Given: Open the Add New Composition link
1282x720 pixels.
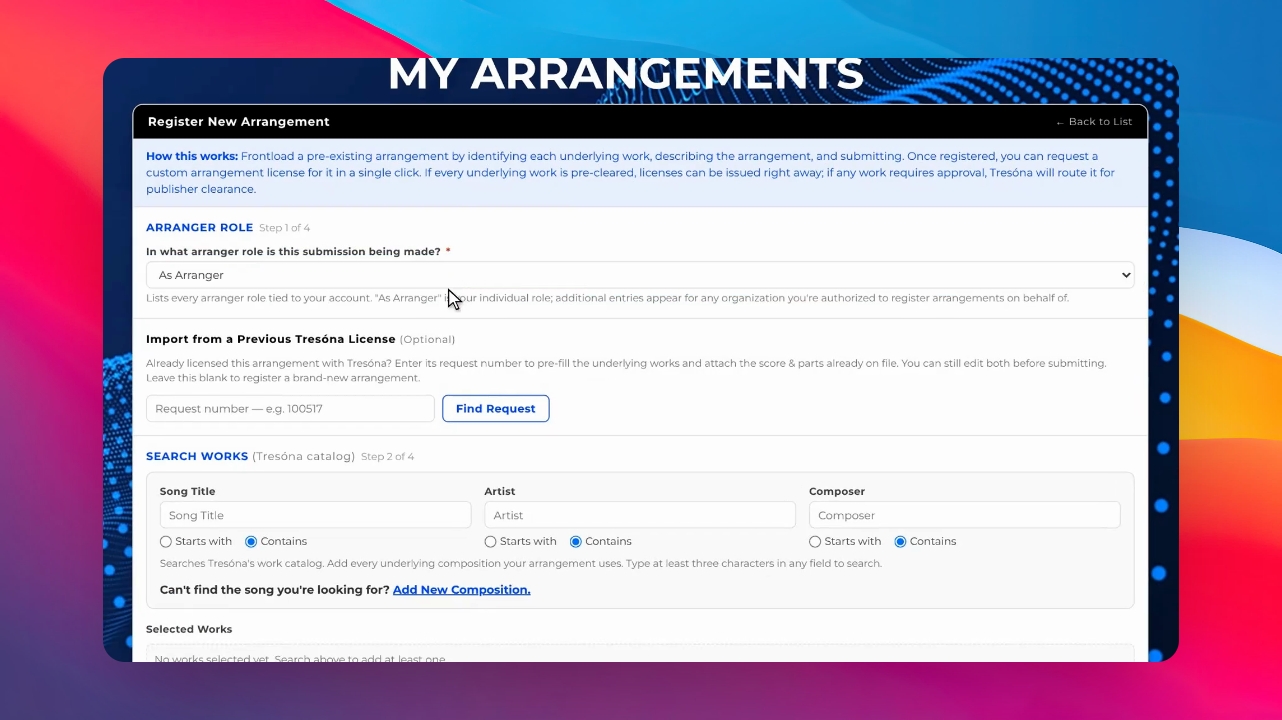Looking at the screenshot, I should tap(461, 590).
